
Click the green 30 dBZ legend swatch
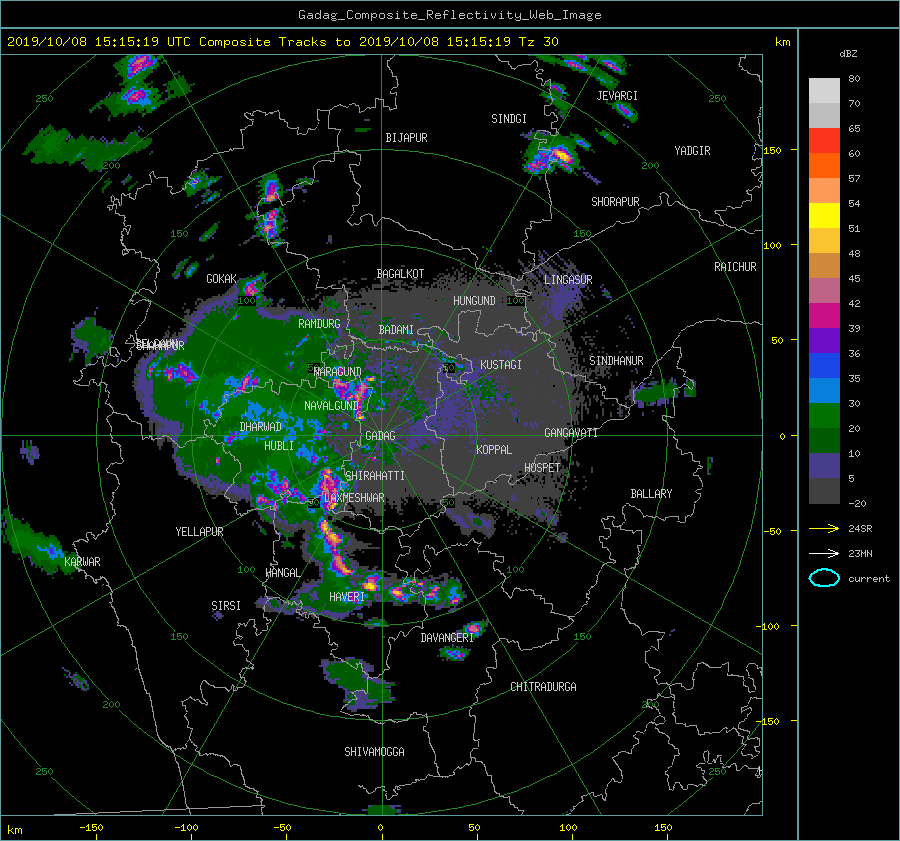[x=824, y=415]
